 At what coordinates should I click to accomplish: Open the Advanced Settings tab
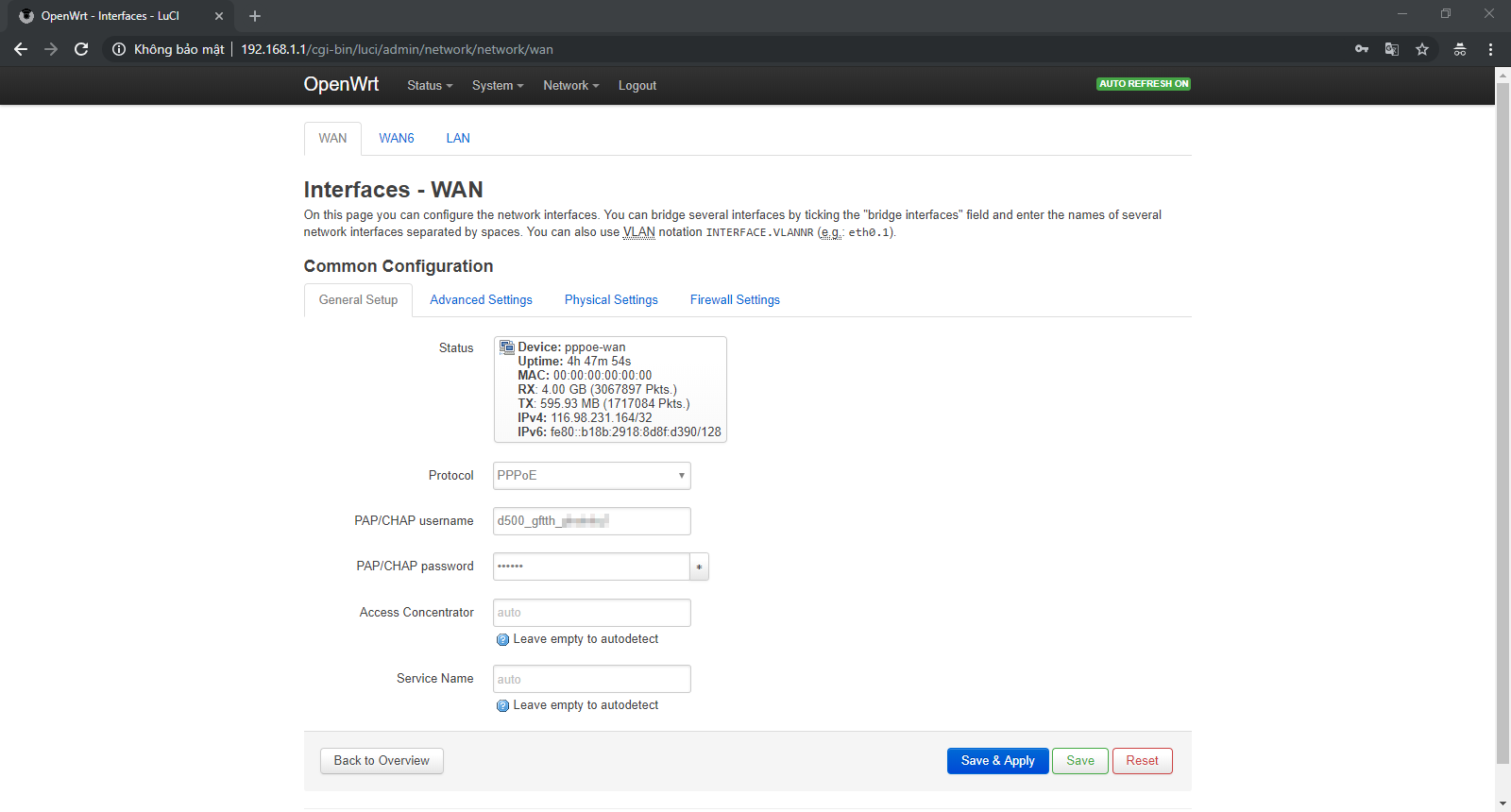tap(481, 299)
